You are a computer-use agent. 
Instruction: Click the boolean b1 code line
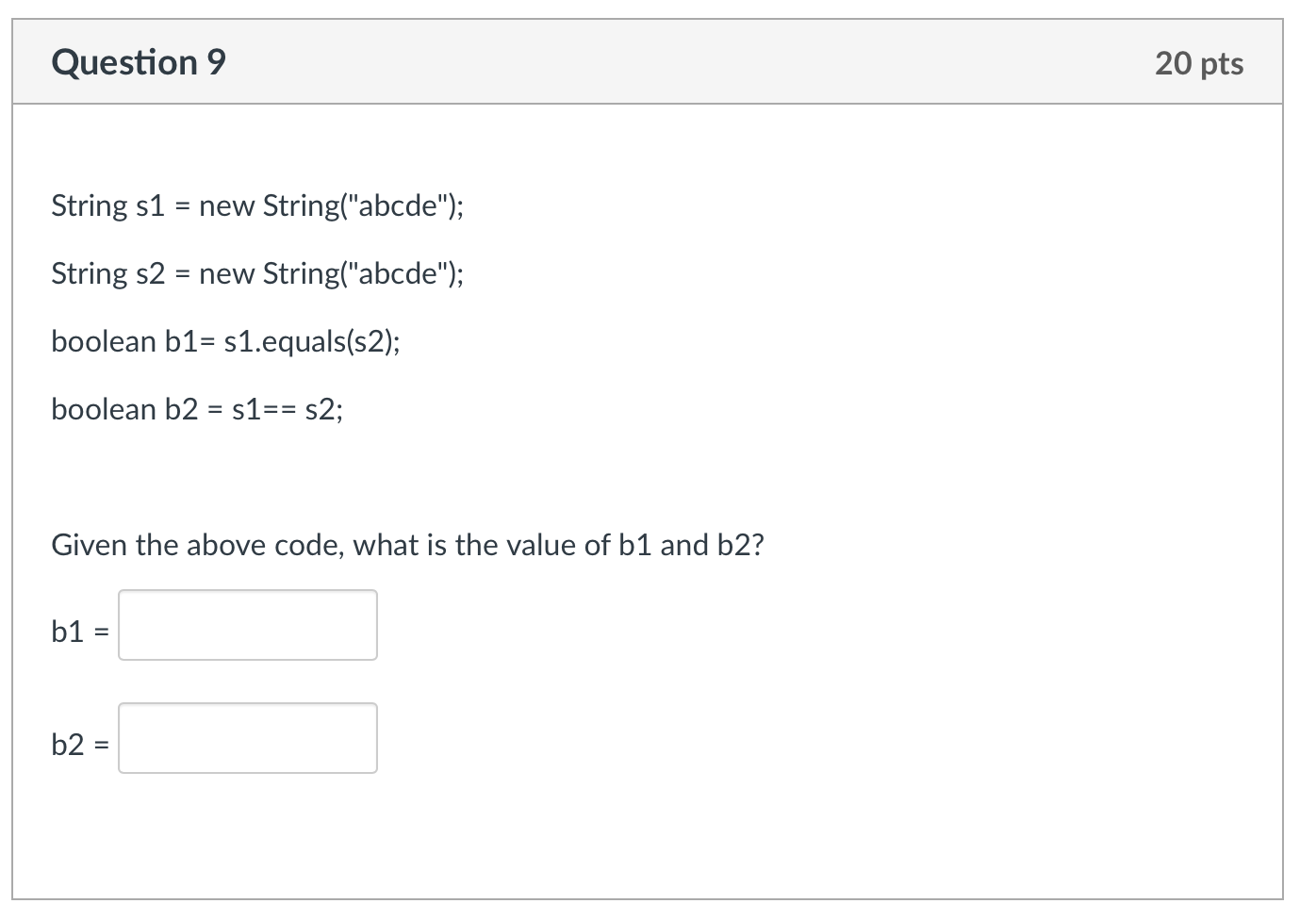225,341
